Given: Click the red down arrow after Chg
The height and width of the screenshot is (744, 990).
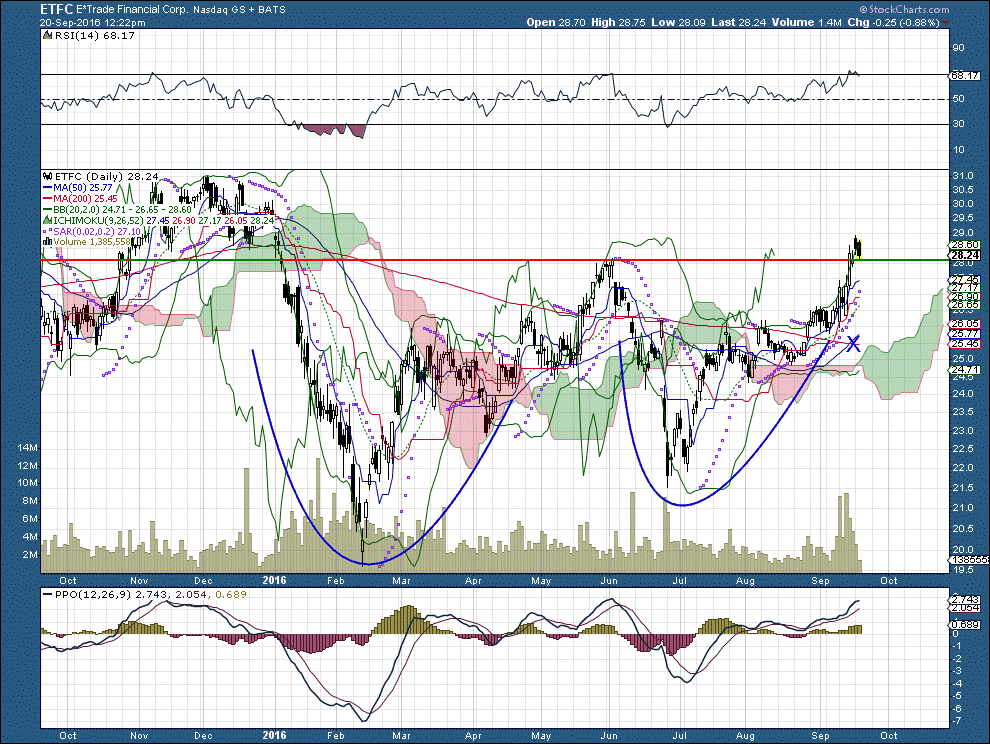Looking at the screenshot, I should tap(945, 23).
